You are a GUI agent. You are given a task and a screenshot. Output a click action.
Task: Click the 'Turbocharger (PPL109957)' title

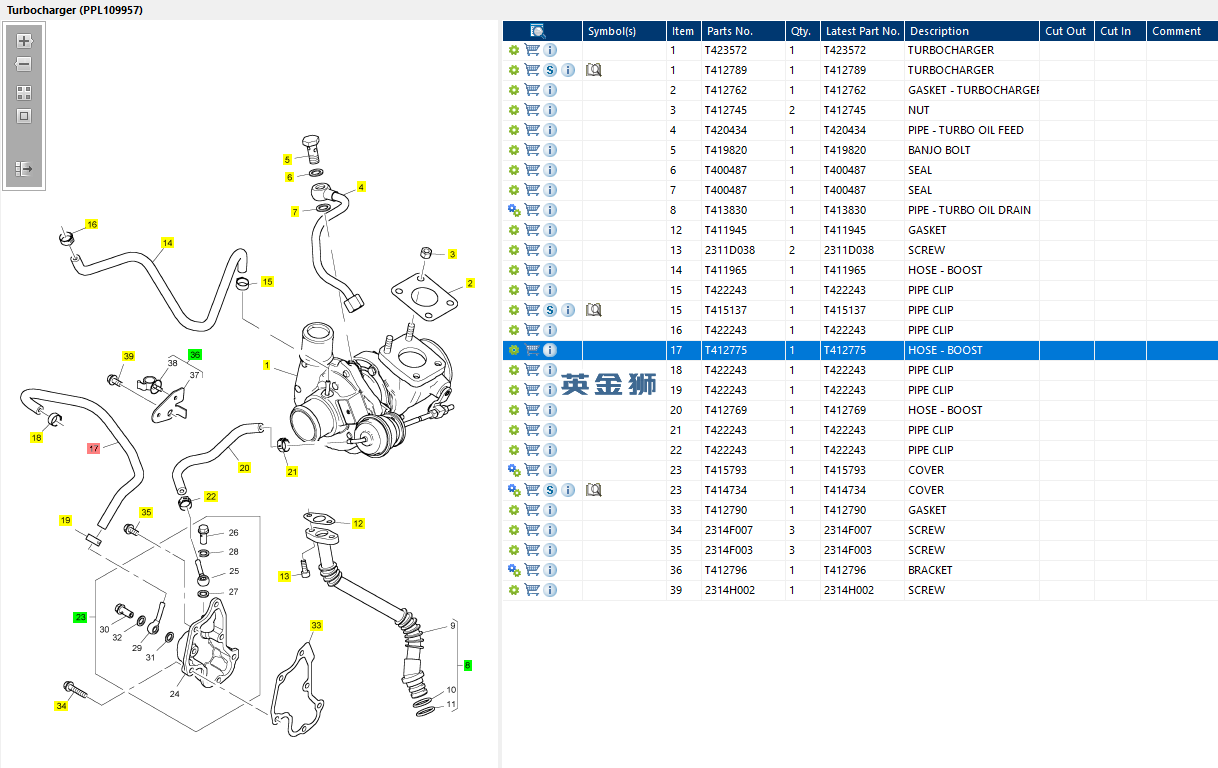[75, 9]
